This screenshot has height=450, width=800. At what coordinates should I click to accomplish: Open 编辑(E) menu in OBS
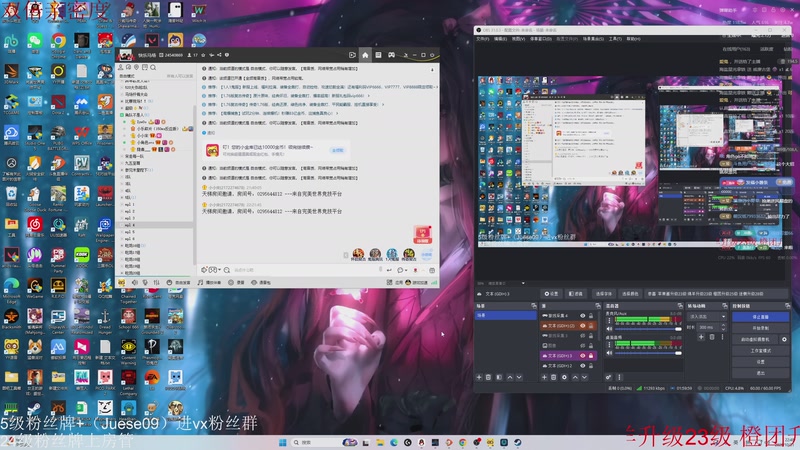point(500,39)
